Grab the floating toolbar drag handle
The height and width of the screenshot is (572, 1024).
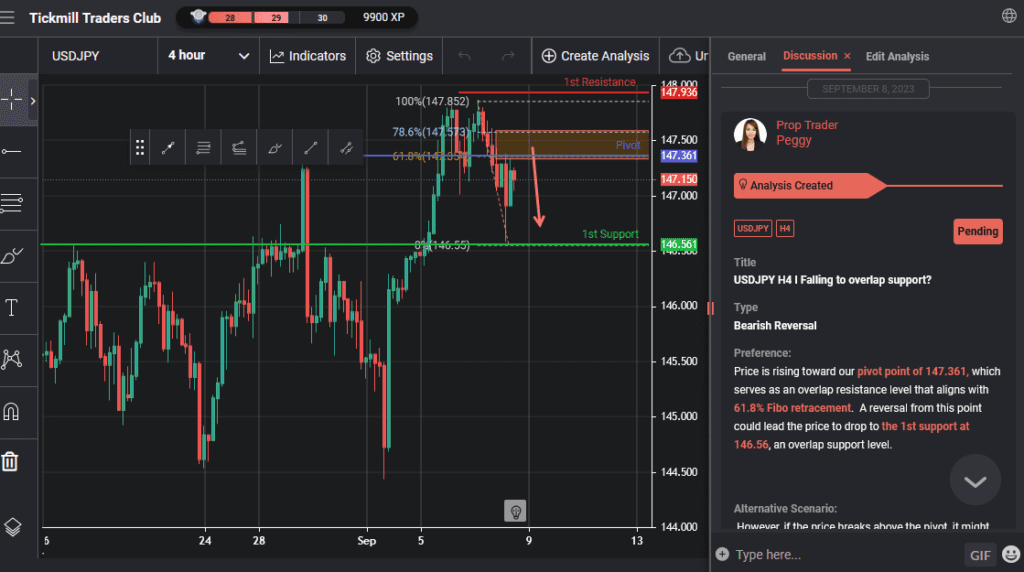[x=140, y=148]
